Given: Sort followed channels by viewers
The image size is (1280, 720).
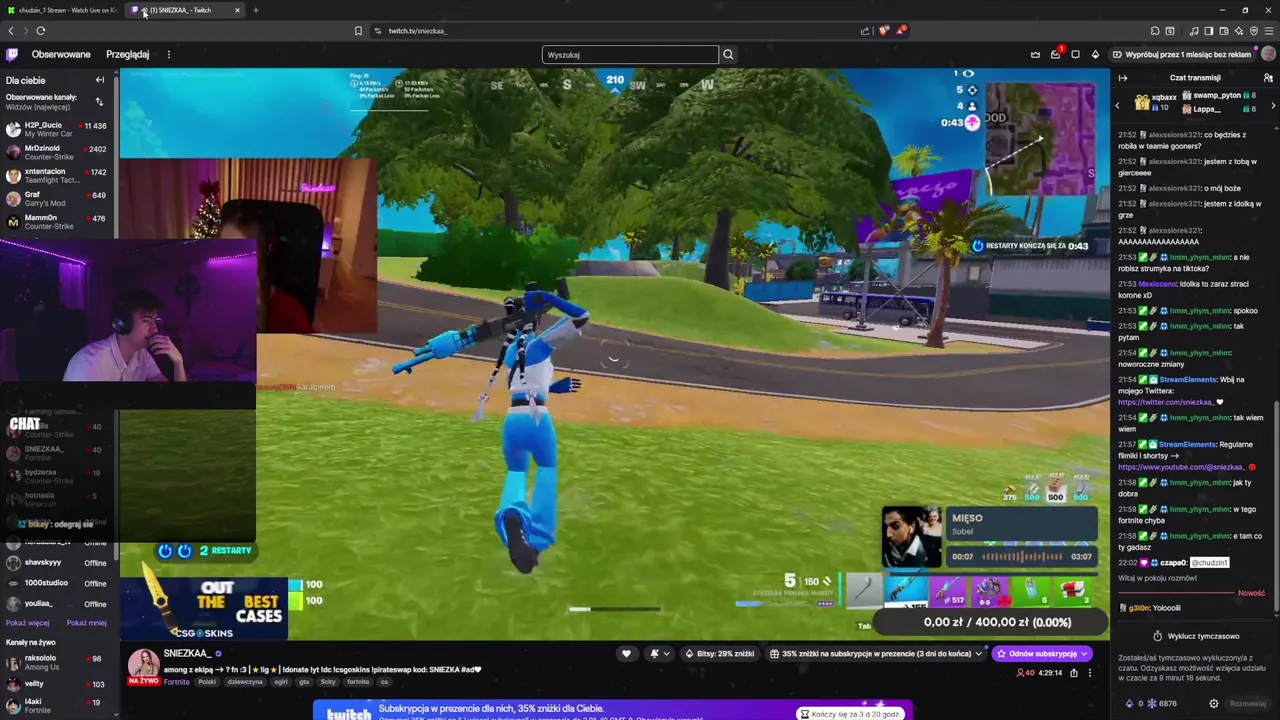Looking at the screenshot, I should [99, 102].
